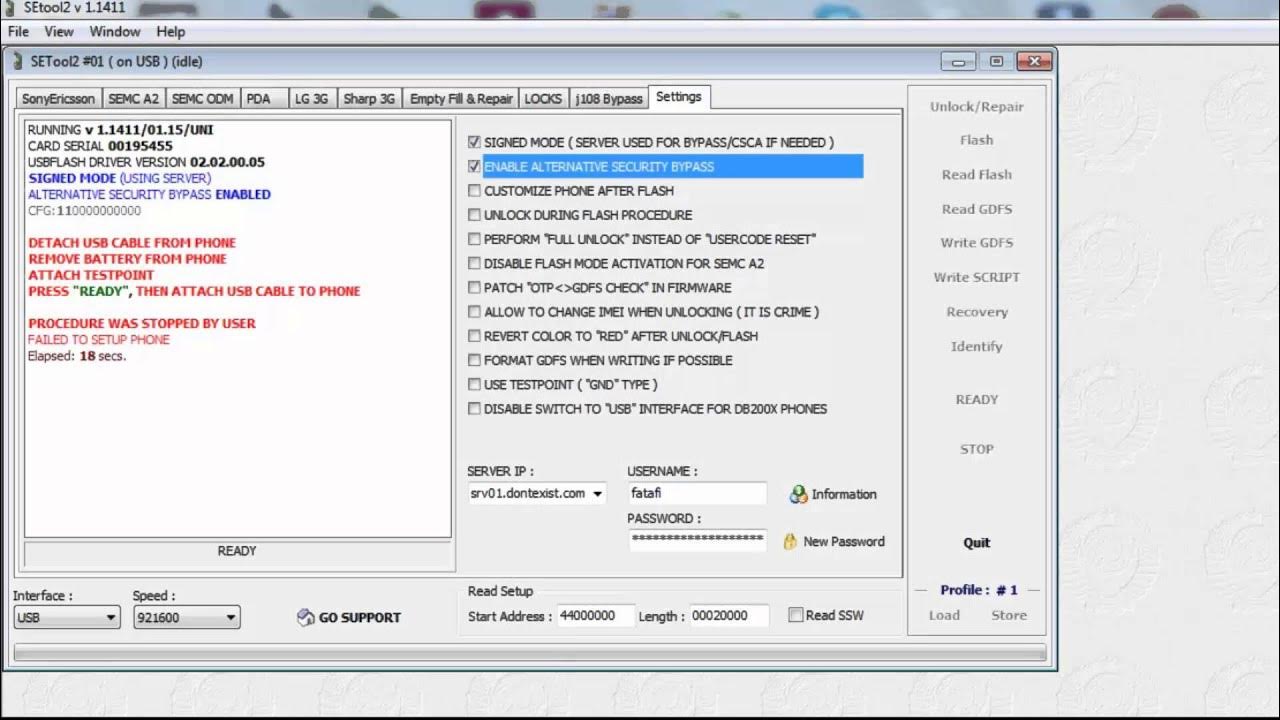Open the File menu
The height and width of the screenshot is (720, 1280).
pyautogui.click(x=18, y=32)
